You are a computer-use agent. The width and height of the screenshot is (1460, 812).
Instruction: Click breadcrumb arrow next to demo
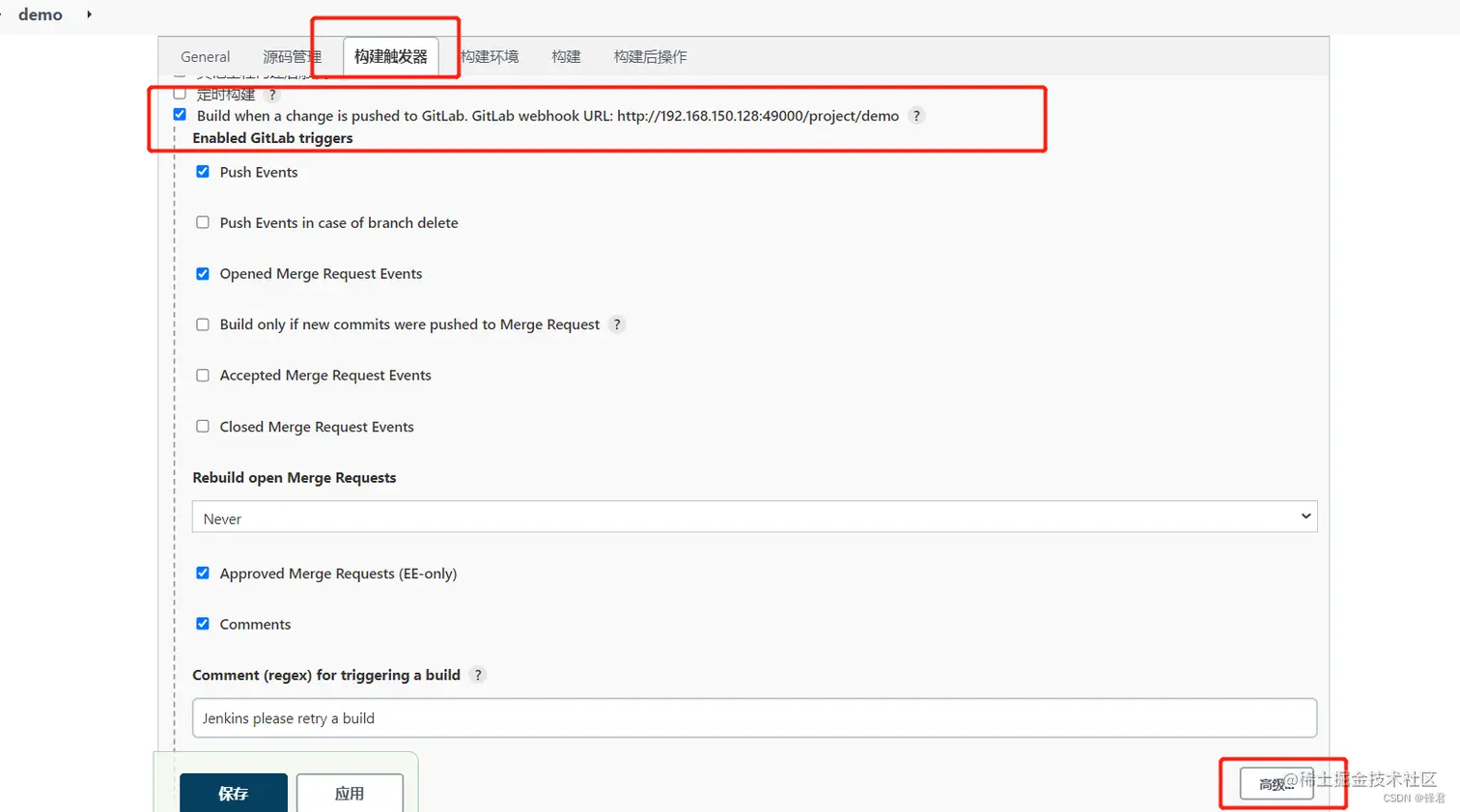point(89,14)
